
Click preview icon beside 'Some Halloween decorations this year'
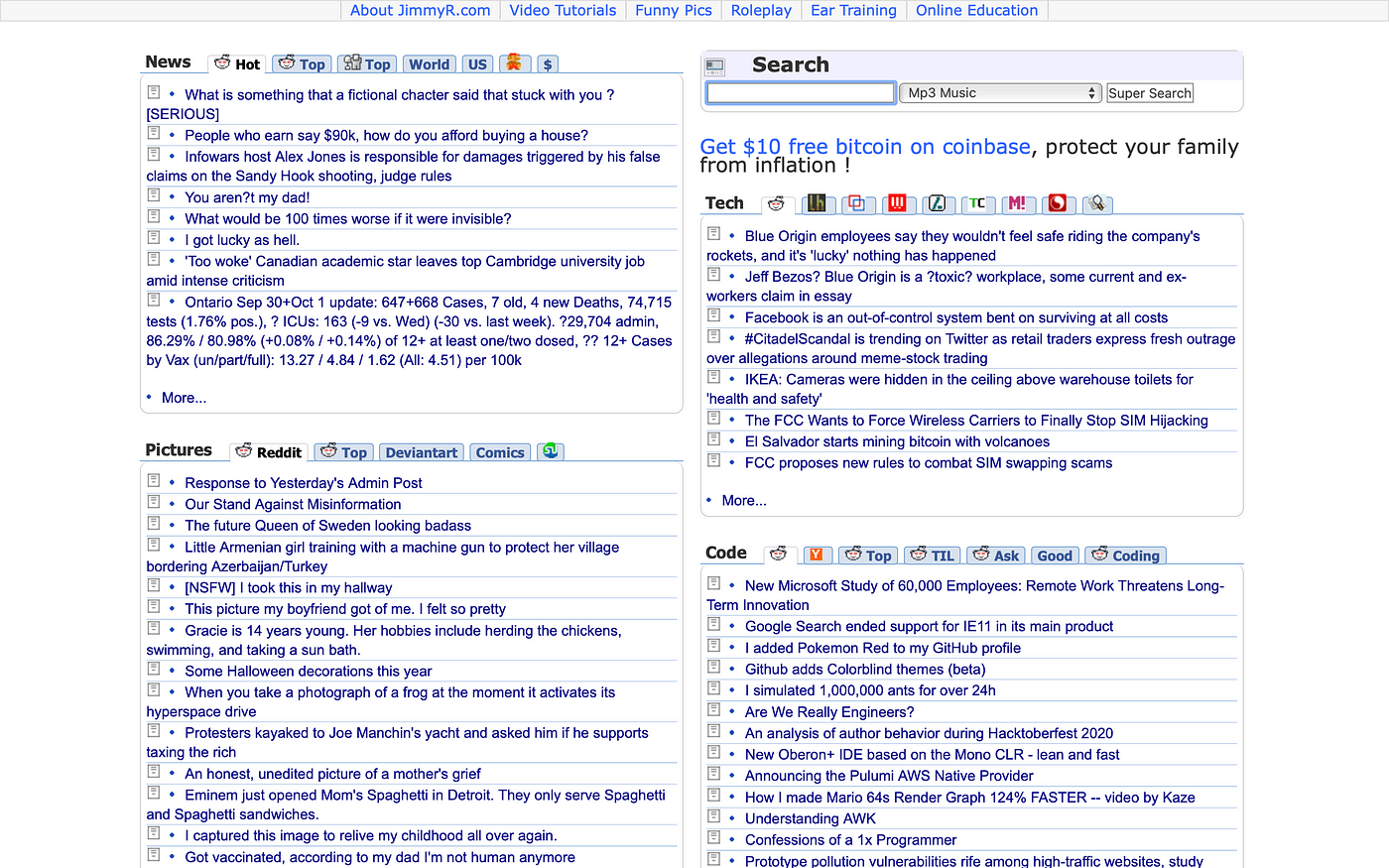point(154,668)
